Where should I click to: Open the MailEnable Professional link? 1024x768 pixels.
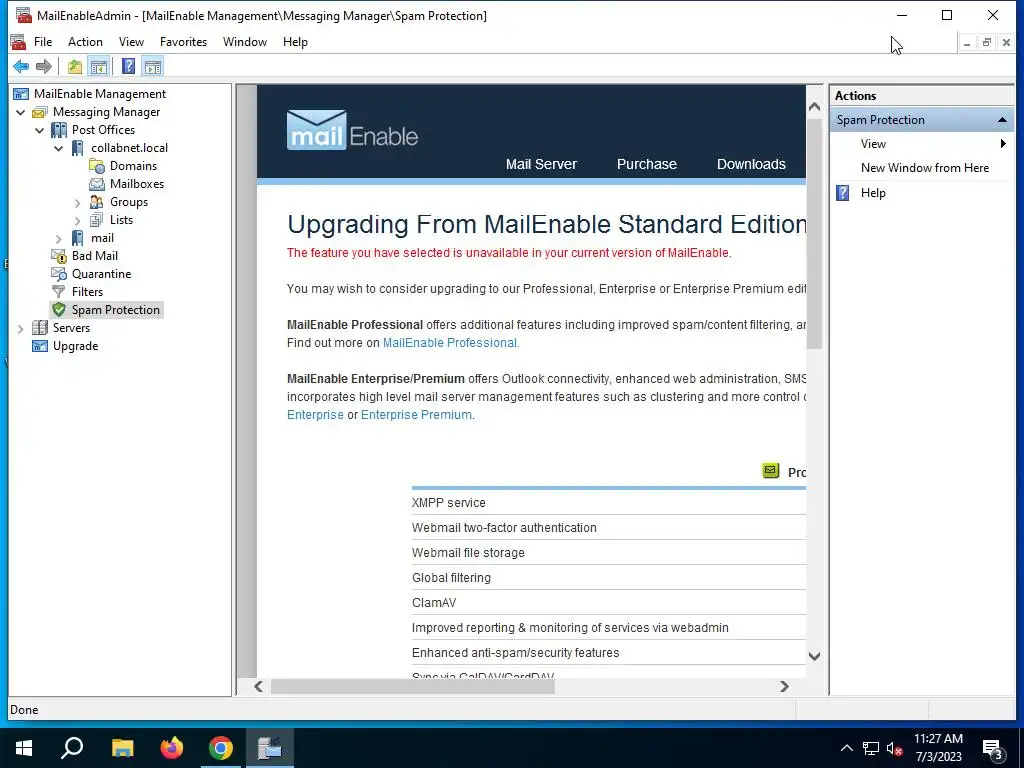pos(450,343)
